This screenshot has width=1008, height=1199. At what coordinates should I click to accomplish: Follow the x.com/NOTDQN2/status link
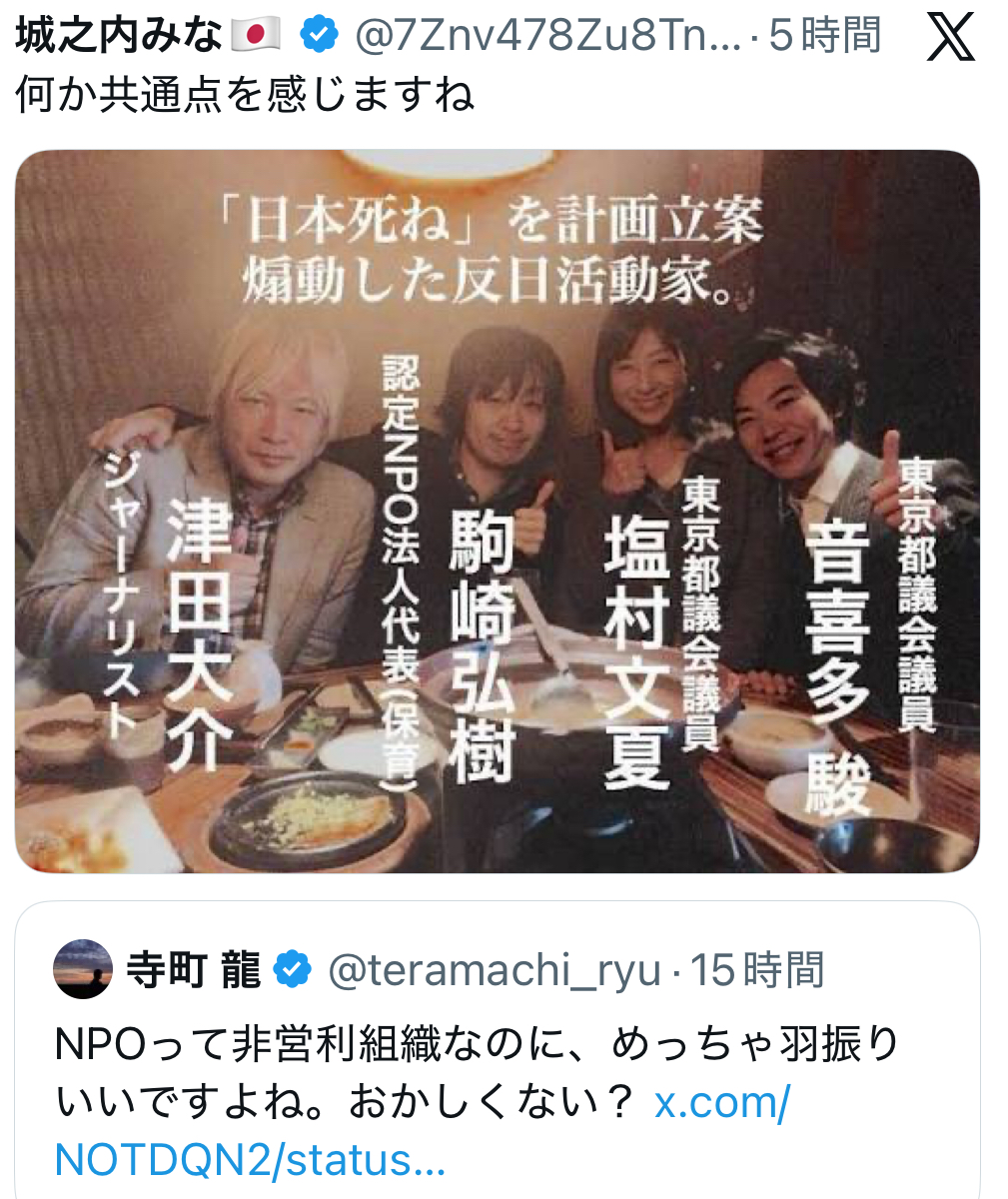[423, 1131]
